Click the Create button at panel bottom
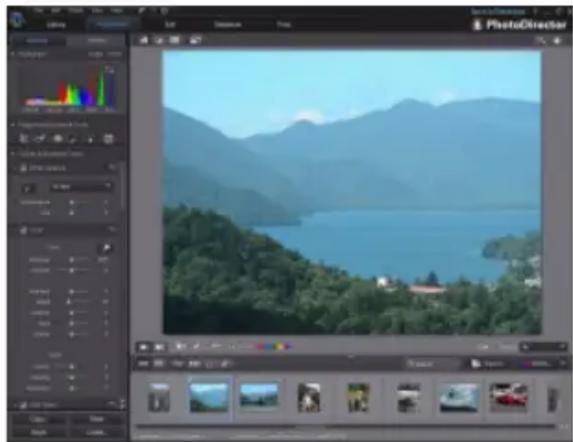 point(96,433)
